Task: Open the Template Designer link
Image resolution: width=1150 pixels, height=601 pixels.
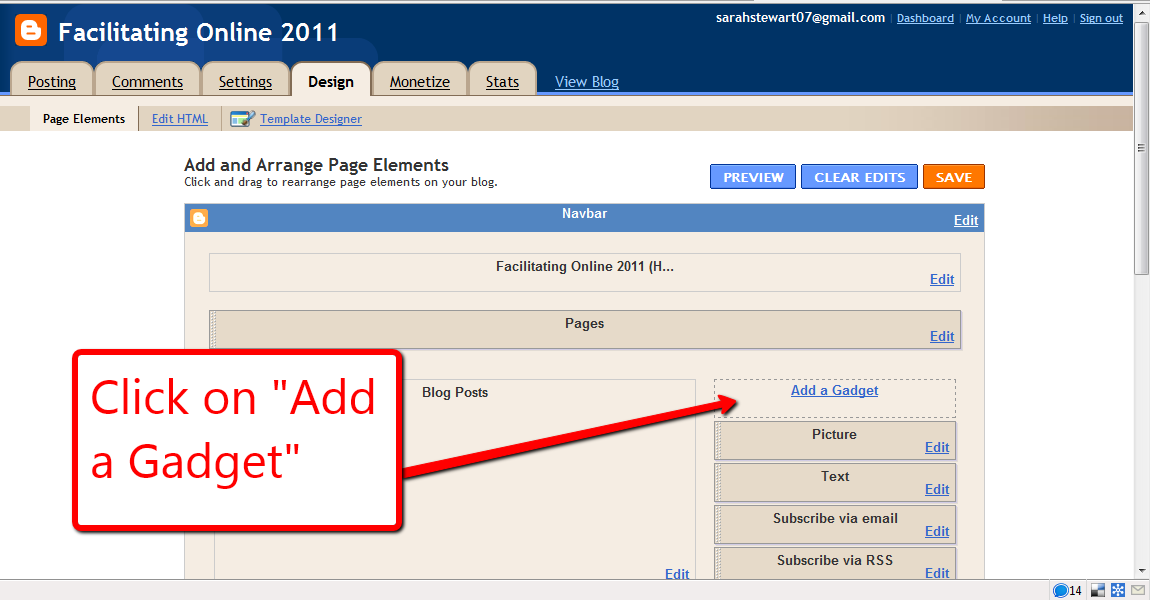Action: click(311, 119)
